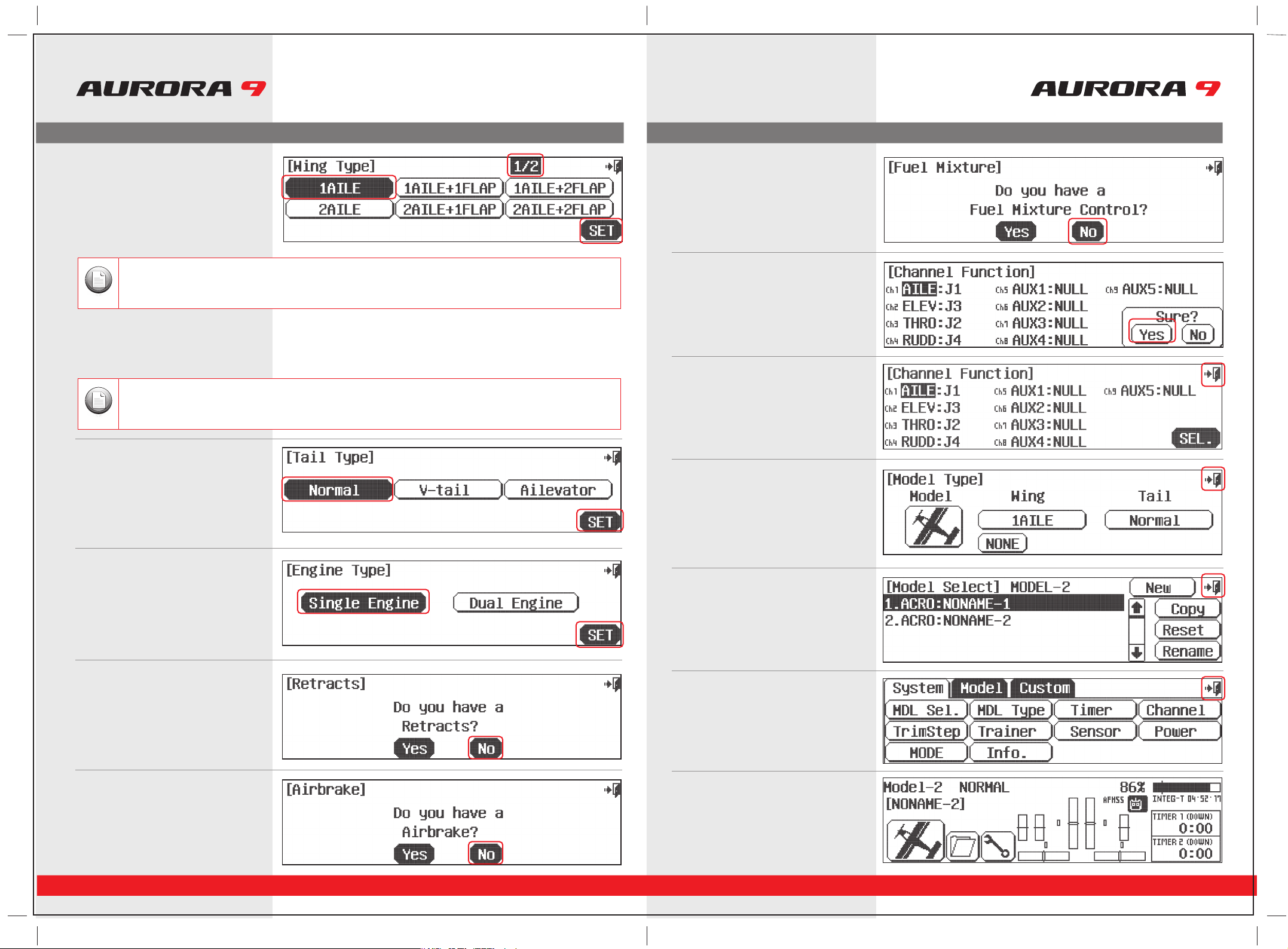Select the Dual Engine option
The image size is (1288, 949).
516,603
